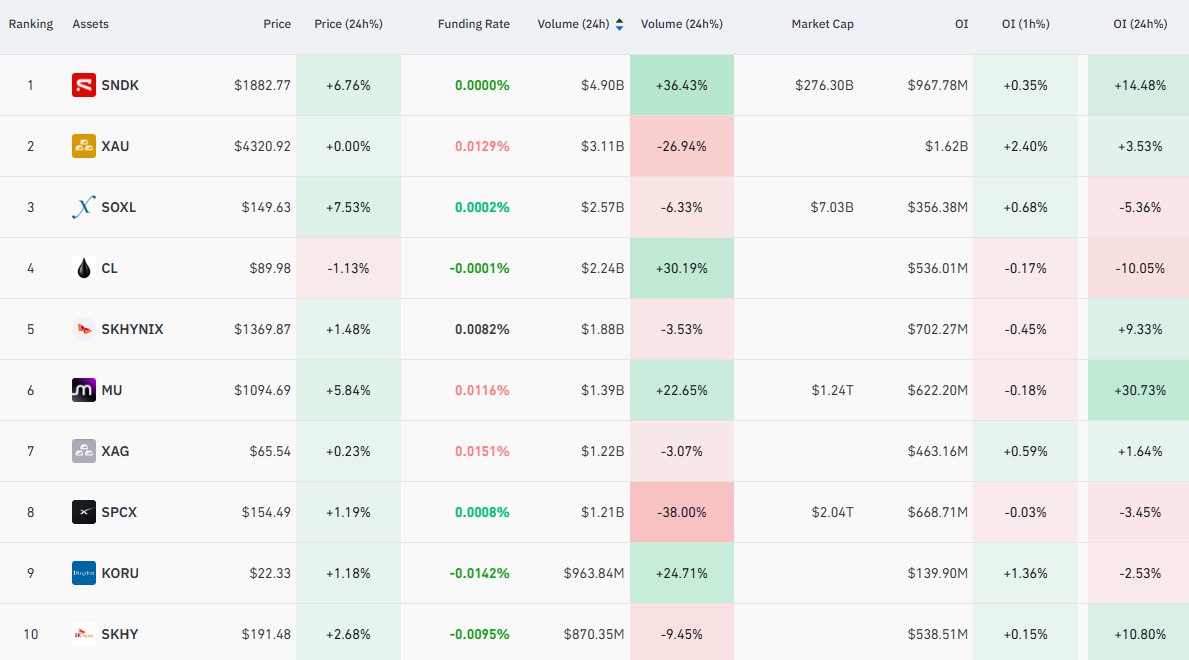Open the SKHYNIX asset name link
Screen dimensions: 1189x660
(133, 329)
